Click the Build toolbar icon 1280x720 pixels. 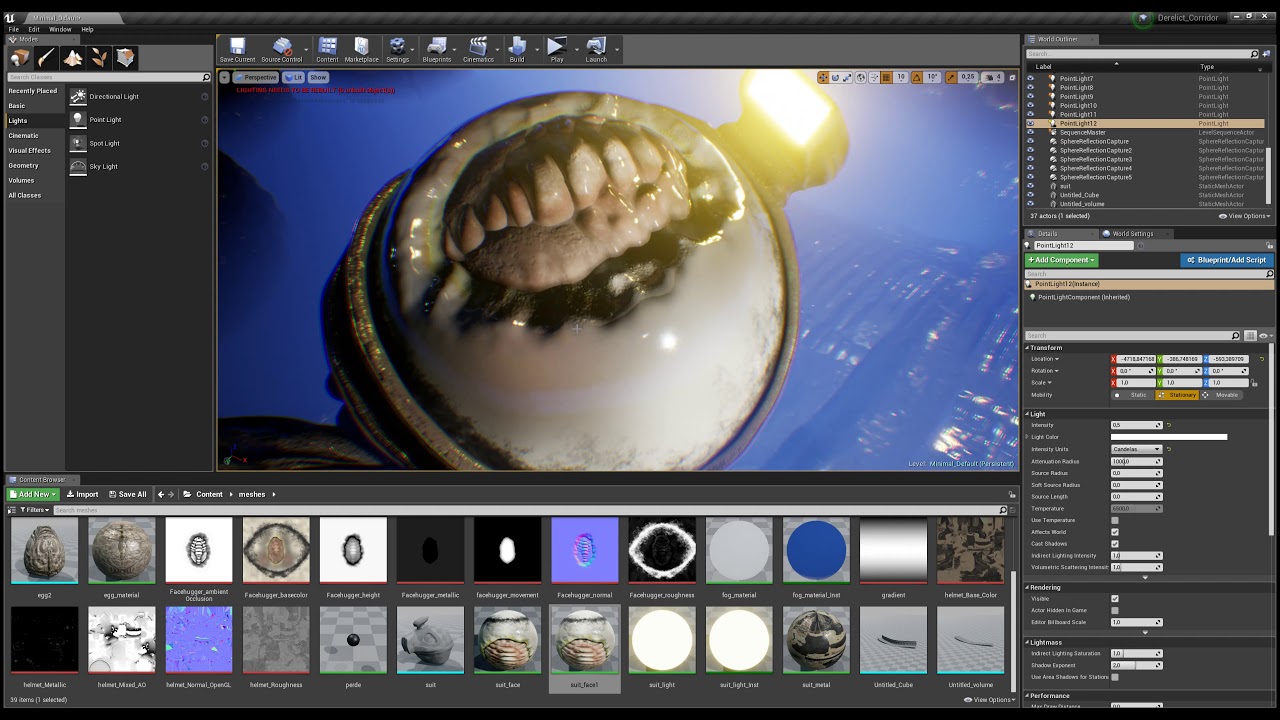[517, 50]
